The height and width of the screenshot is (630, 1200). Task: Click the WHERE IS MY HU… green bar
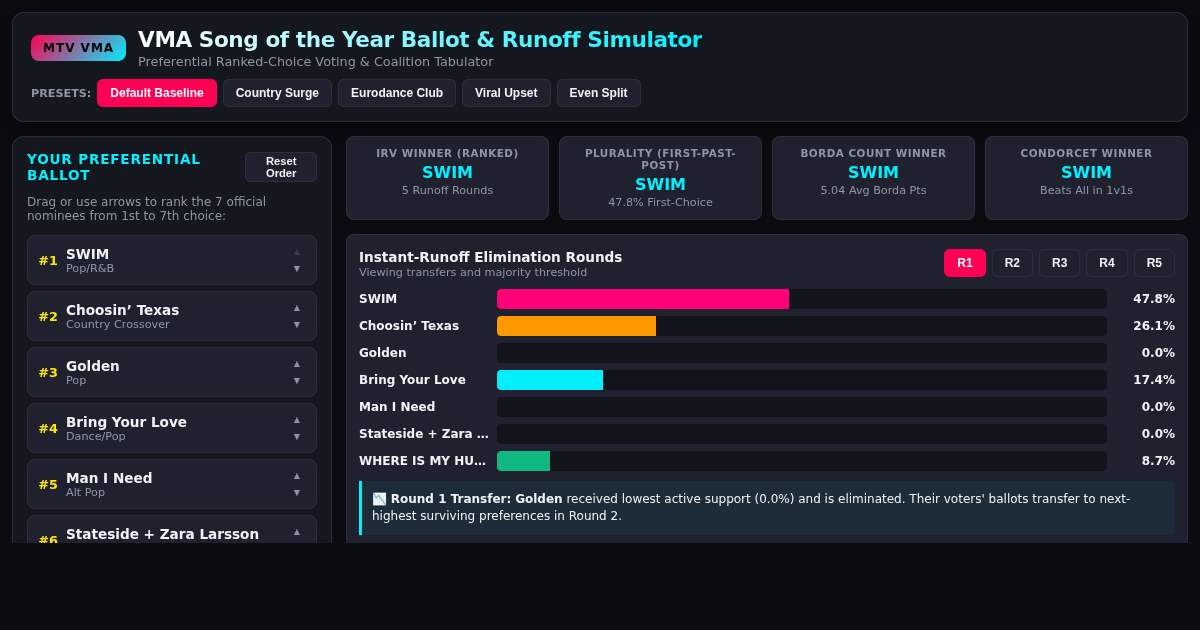[523, 461]
